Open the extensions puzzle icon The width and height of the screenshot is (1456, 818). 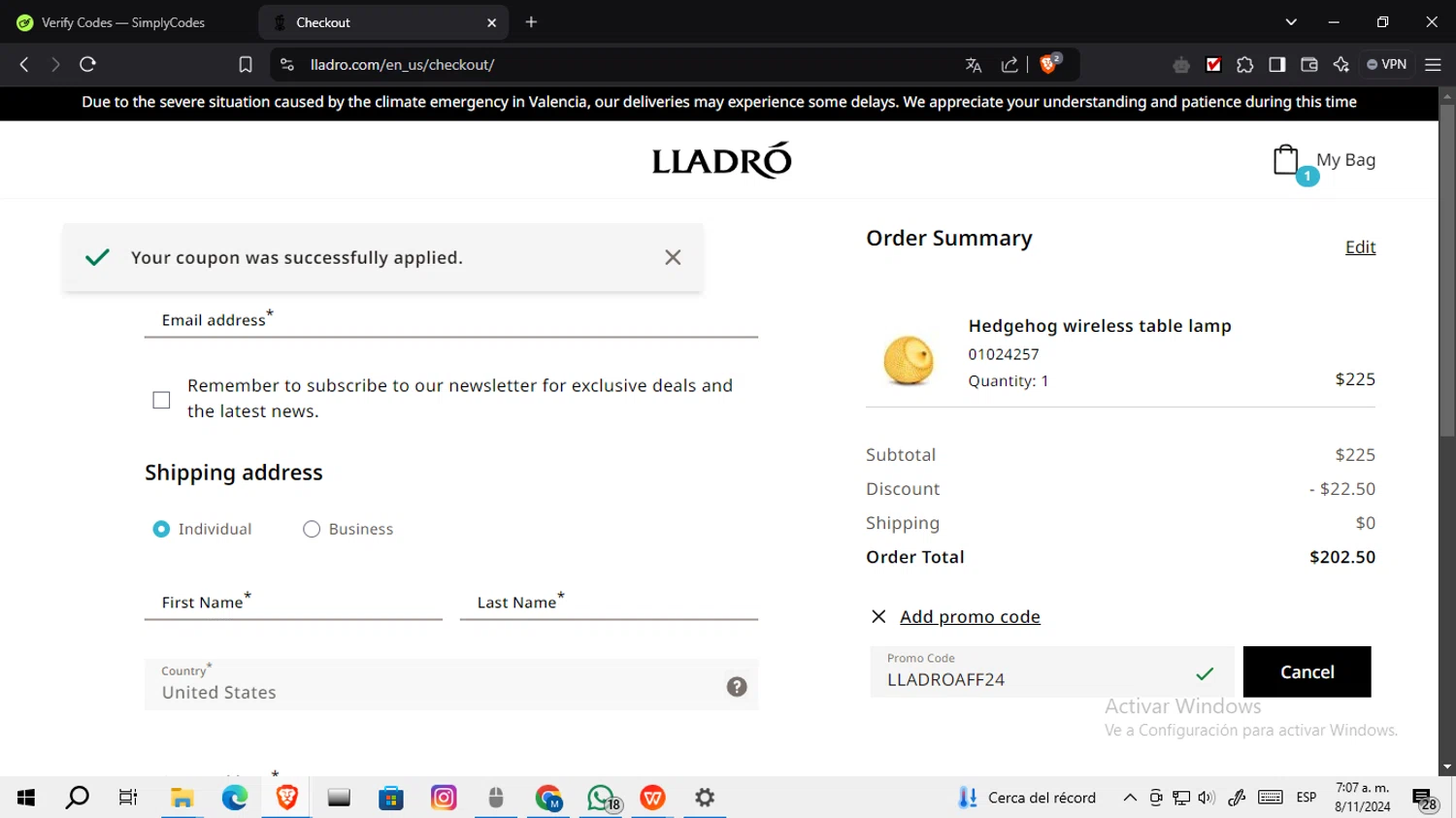[x=1245, y=65]
